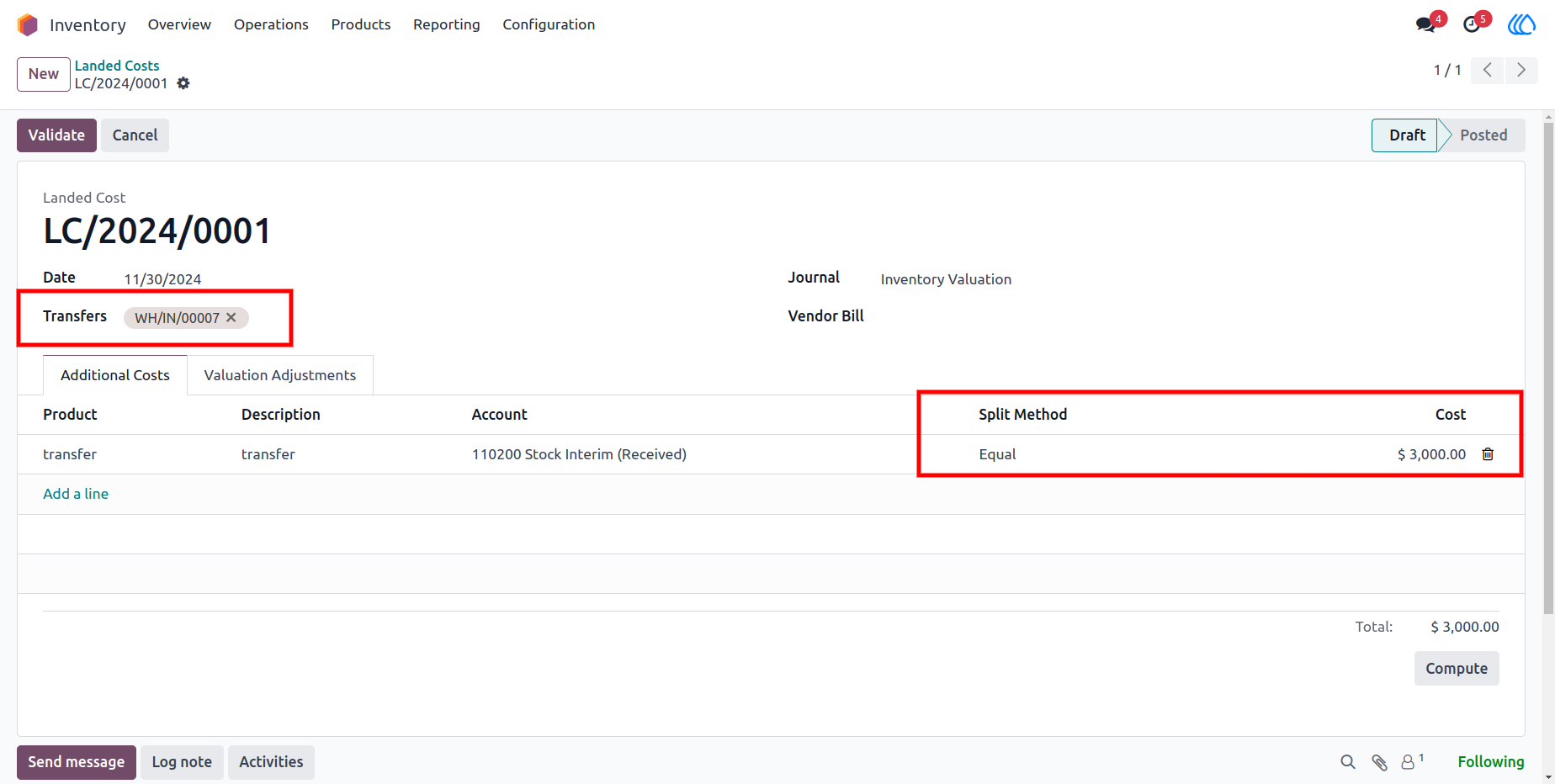Image resolution: width=1555 pixels, height=784 pixels.
Task: Go to the next record arrow
Action: click(1521, 70)
